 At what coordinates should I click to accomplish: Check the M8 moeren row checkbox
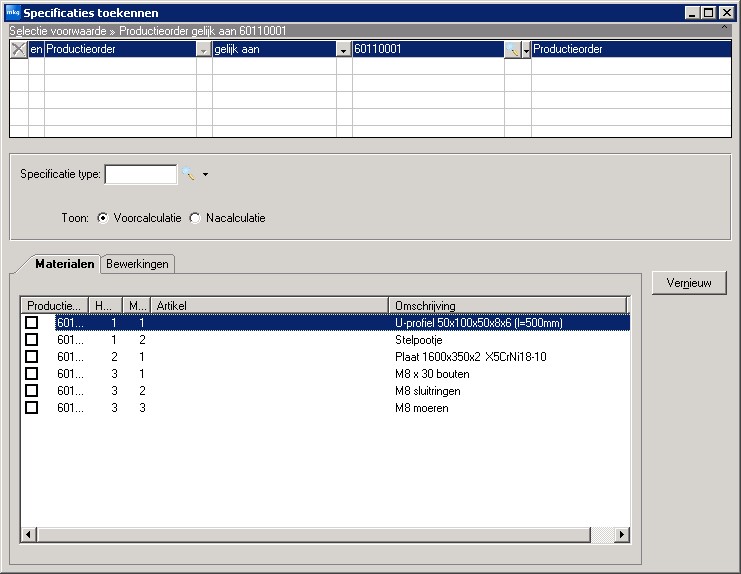pos(32,408)
